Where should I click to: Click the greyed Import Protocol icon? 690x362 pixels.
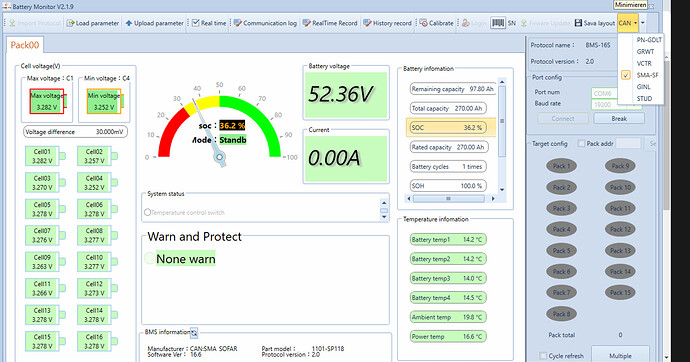point(12,23)
